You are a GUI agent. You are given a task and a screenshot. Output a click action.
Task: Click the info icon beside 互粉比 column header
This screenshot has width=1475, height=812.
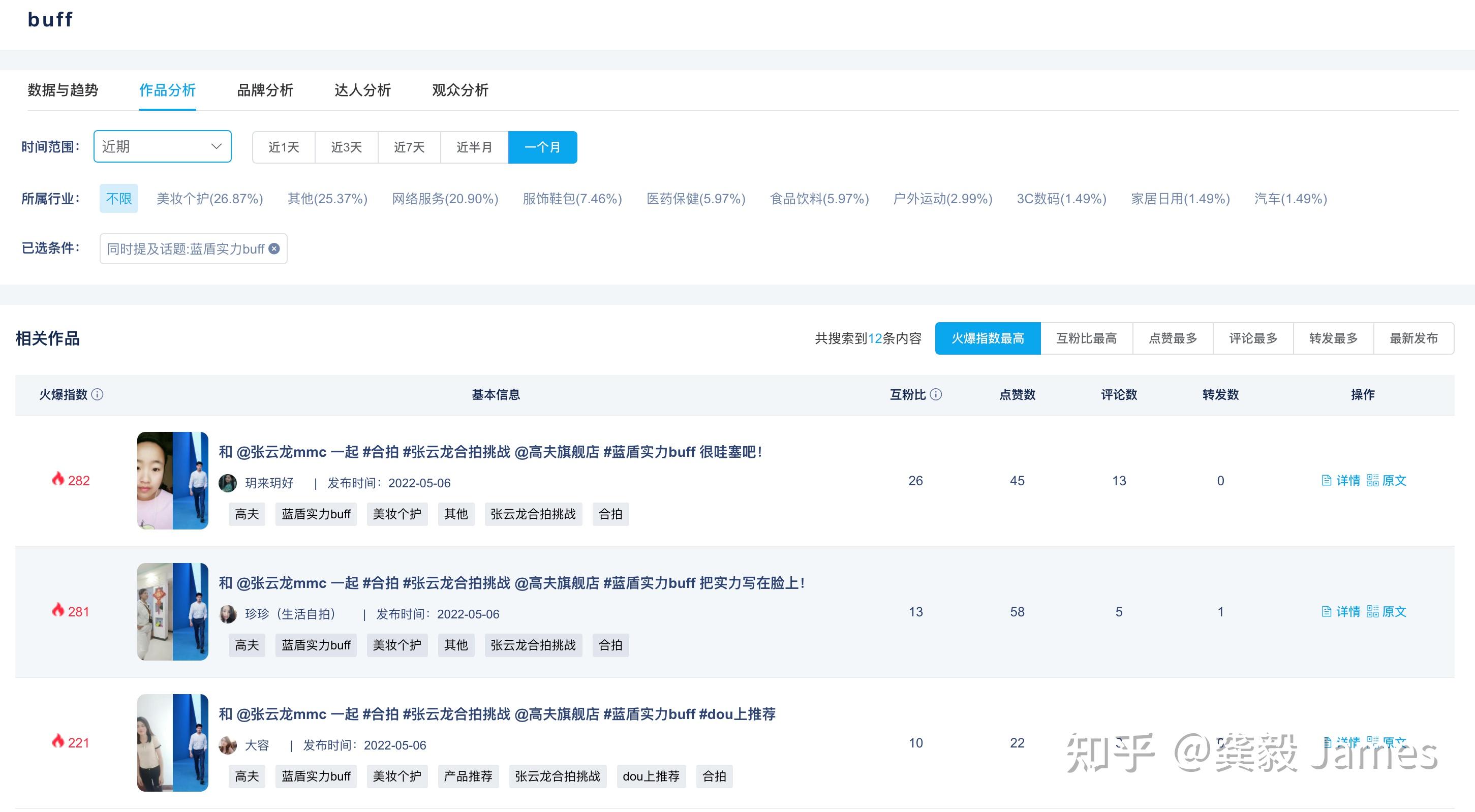click(x=936, y=395)
